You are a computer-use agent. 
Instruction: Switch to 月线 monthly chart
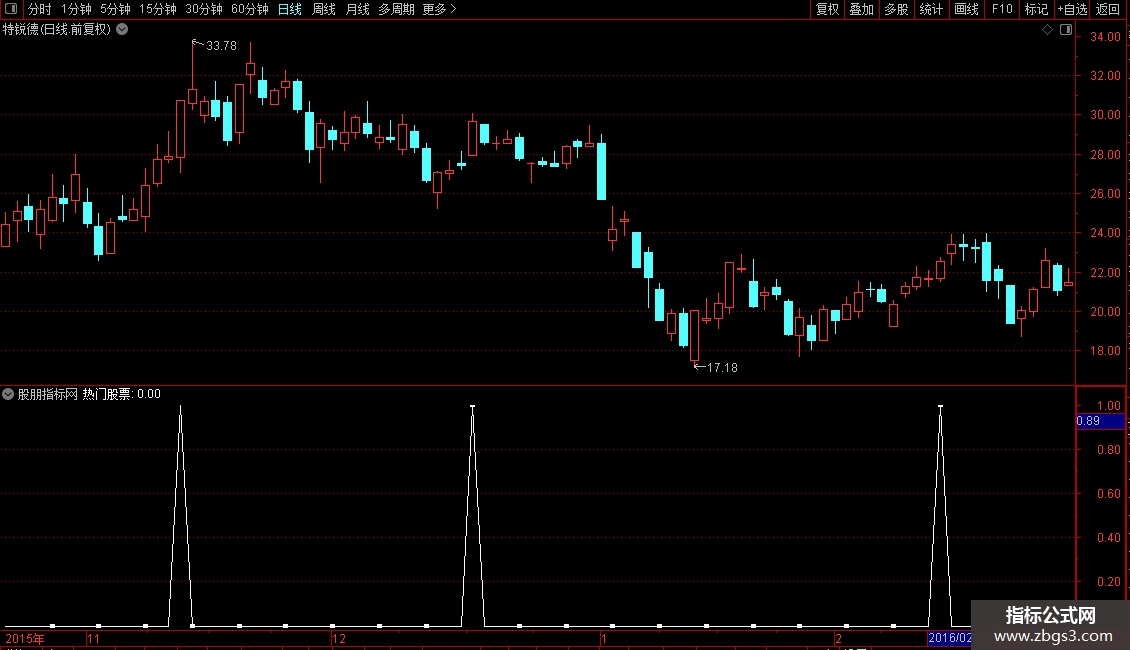pos(357,9)
